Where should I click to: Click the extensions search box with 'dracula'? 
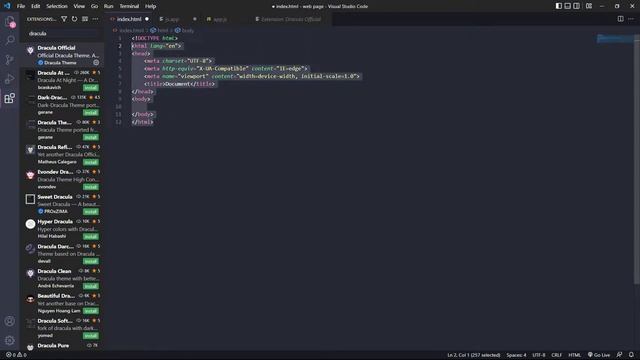coord(63,33)
